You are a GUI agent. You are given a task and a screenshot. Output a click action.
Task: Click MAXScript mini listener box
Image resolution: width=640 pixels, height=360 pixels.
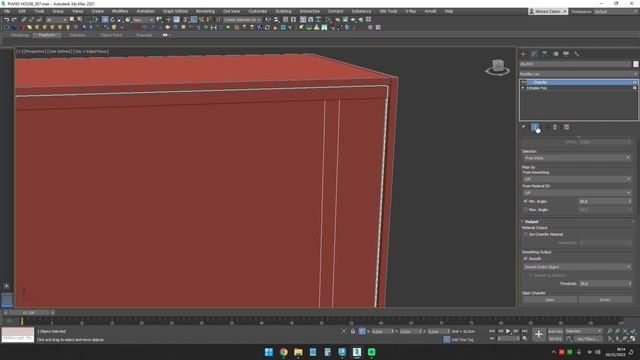pyautogui.click(x=18, y=335)
